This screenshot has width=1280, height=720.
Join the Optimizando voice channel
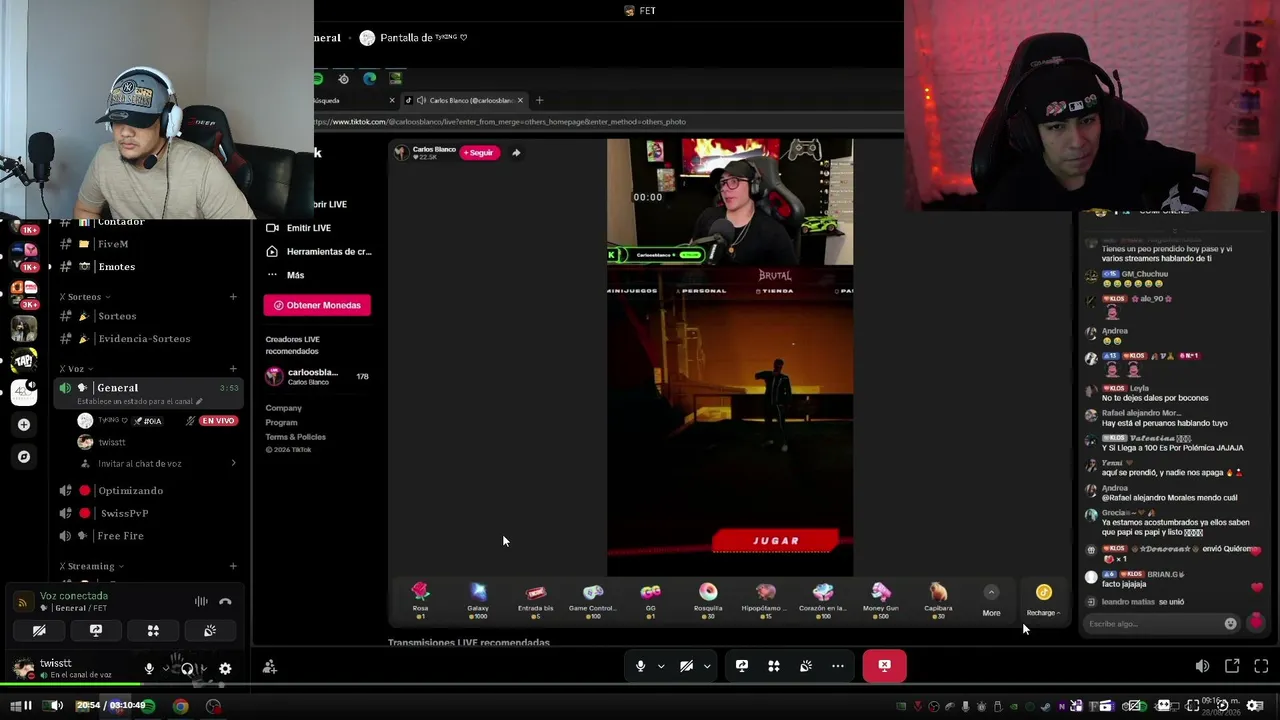[130, 491]
